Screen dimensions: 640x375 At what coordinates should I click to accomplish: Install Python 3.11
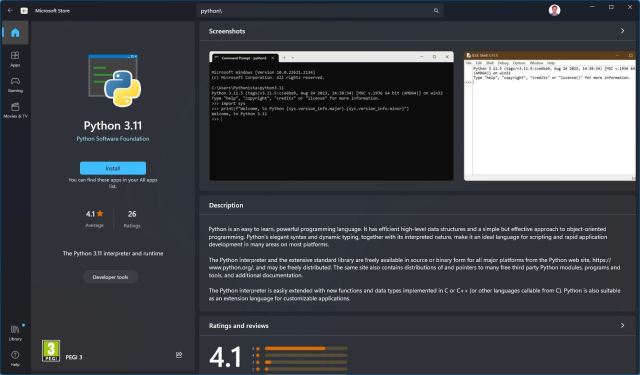pyautogui.click(x=113, y=168)
